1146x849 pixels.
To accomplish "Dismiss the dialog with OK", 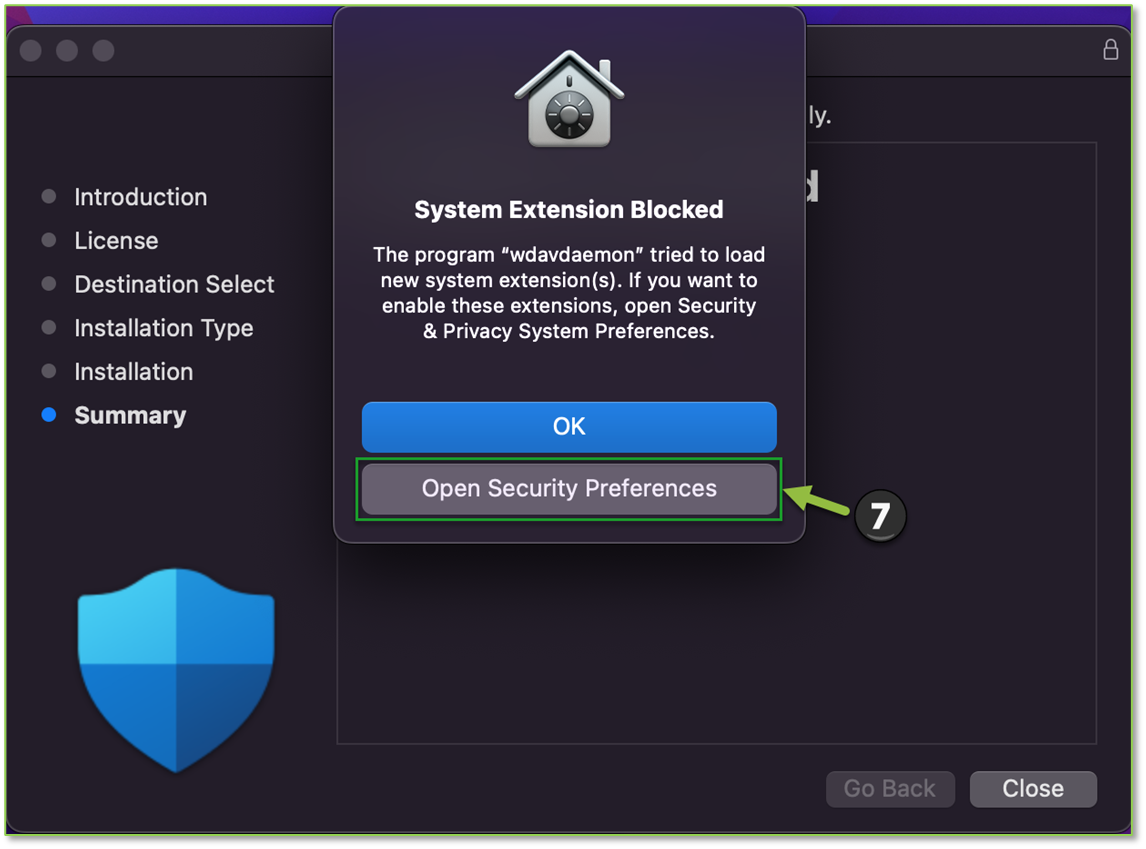I will coord(569,426).
